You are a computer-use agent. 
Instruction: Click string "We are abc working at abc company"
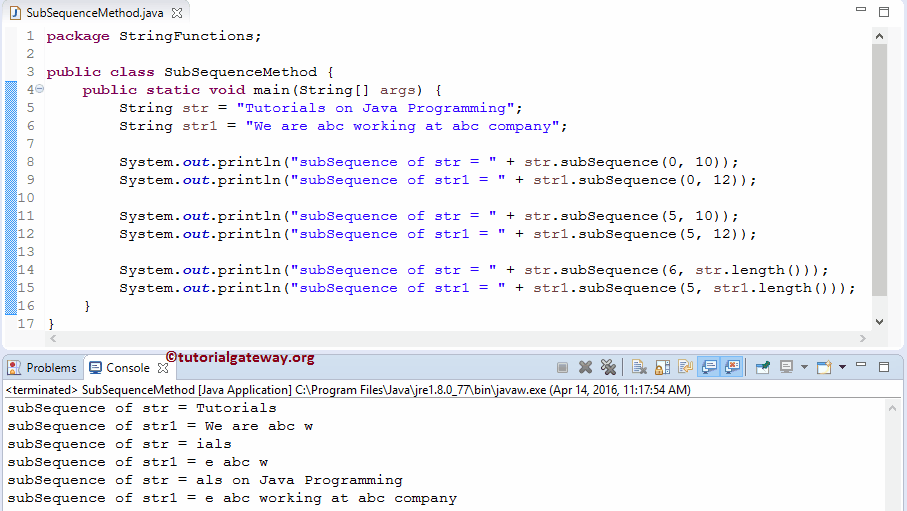click(402, 126)
